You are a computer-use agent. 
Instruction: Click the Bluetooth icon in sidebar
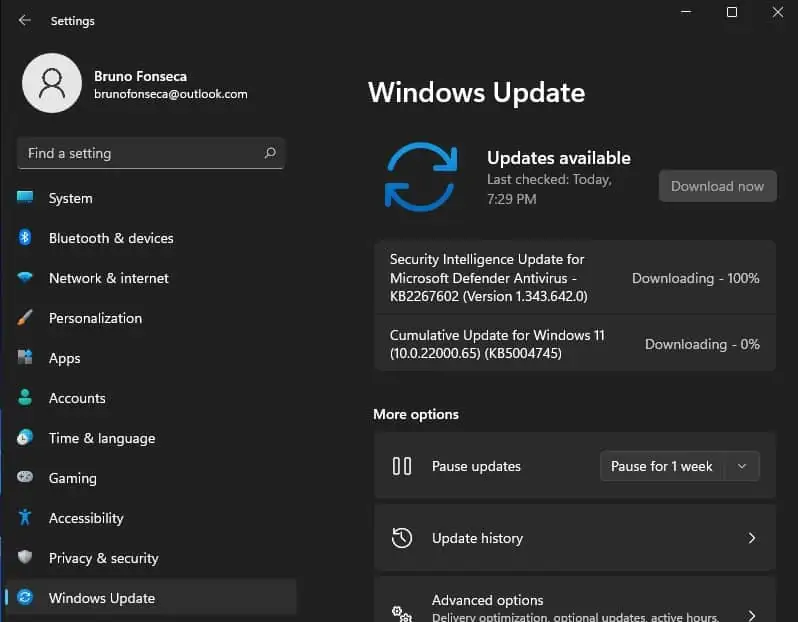coord(25,237)
